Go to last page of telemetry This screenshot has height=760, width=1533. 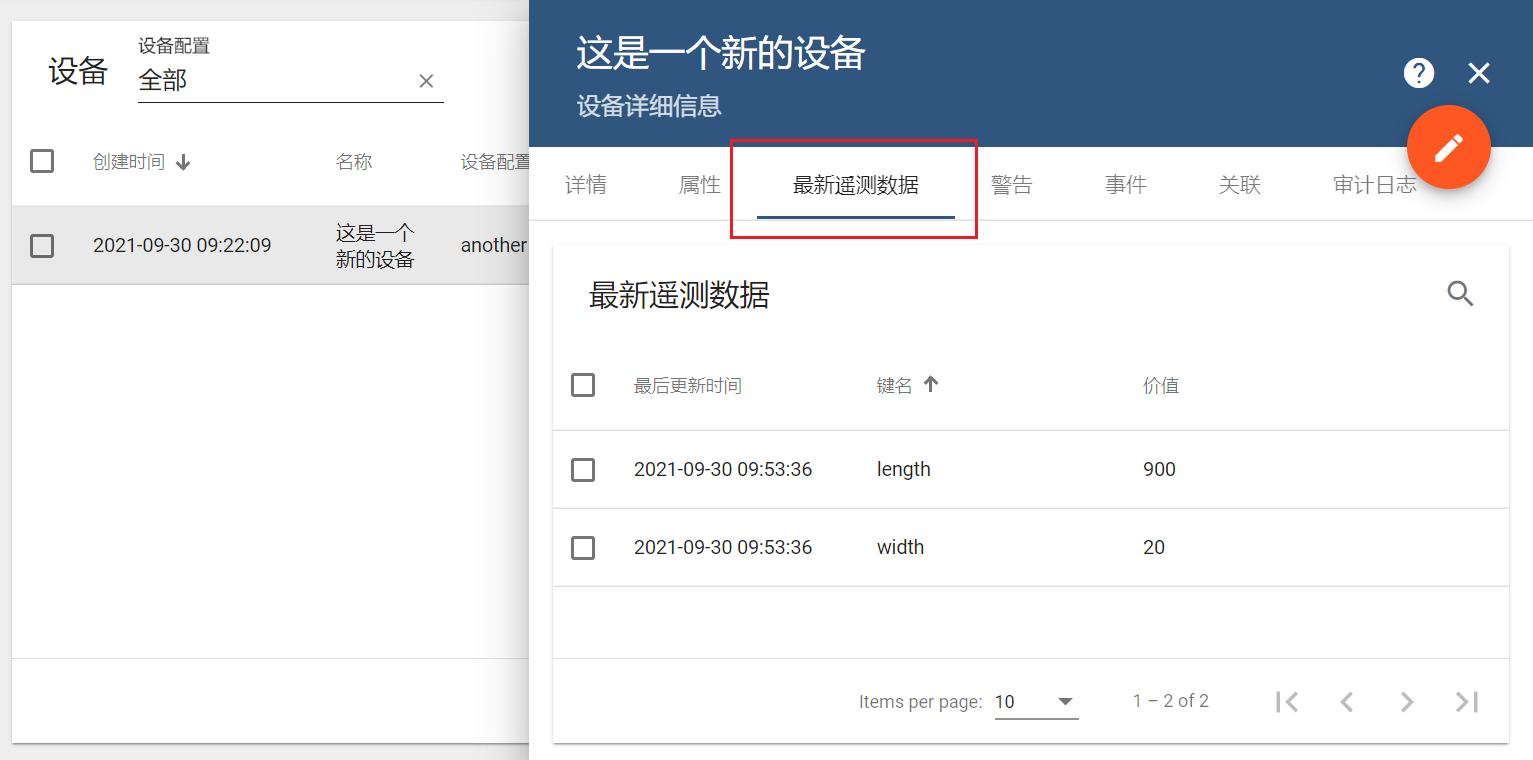[x=1467, y=702]
